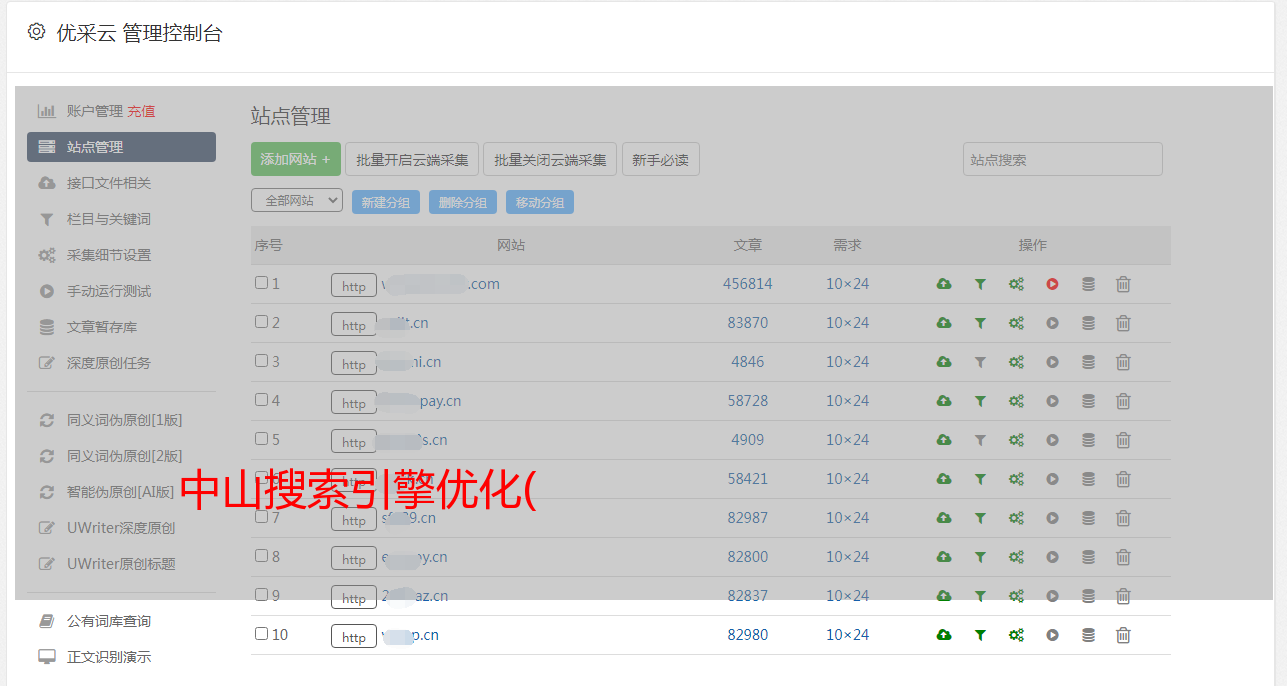Screen dimensions: 1287x686
Task: Open filter icon for row 2
Action: point(980,323)
